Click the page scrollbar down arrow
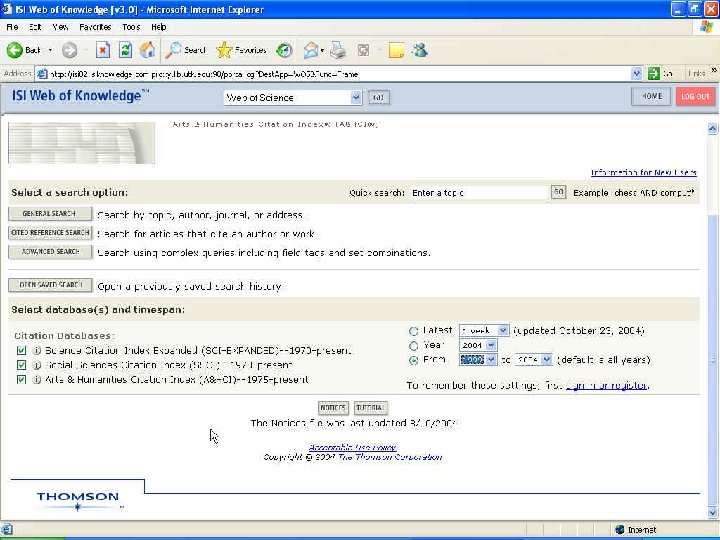The width and height of the screenshot is (720, 540). [x=712, y=512]
